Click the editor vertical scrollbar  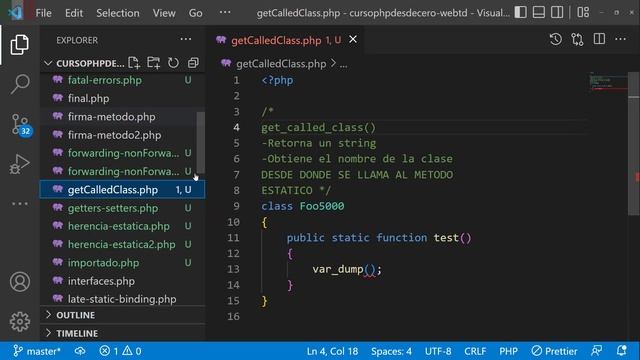tap(633, 143)
